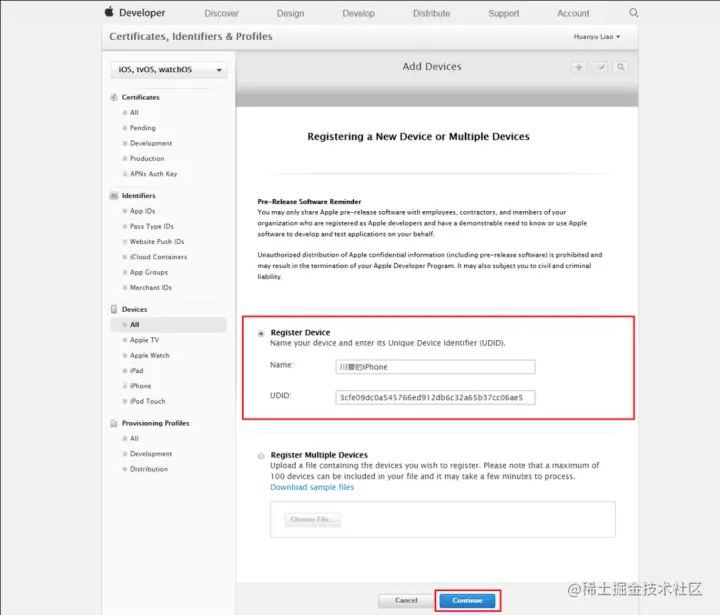Select Apple Watch devices
This screenshot has width=720, height=615.
[149, 355]
